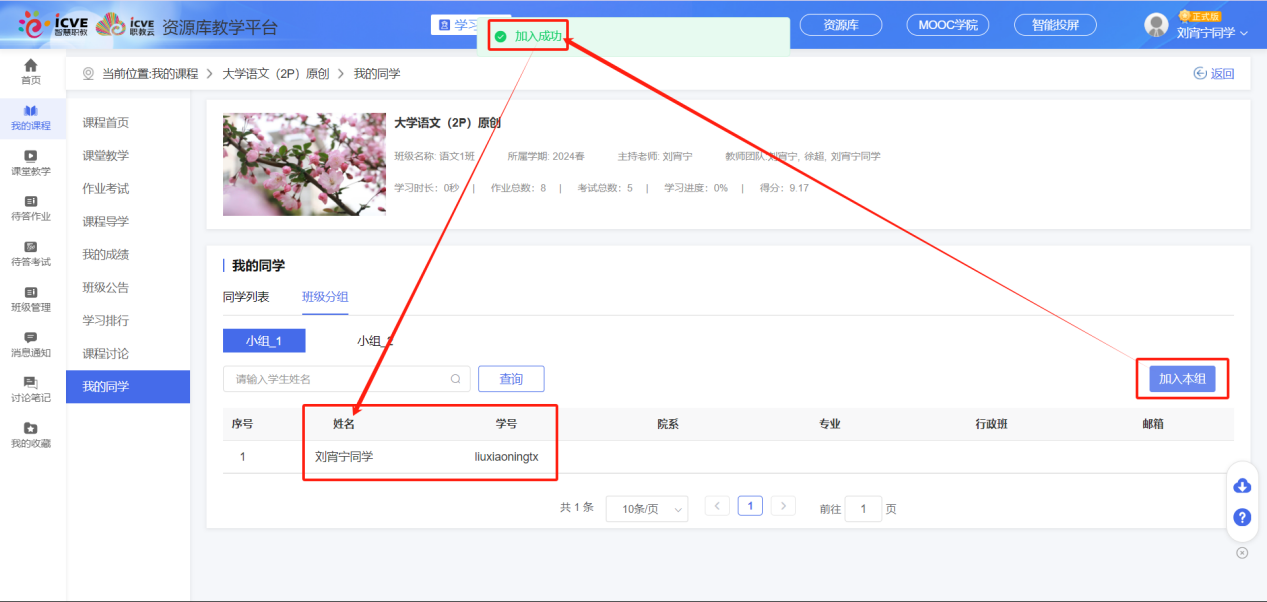1267x602 pixels.
Task: Click the 加入本组 button
Action: pyautogui.click(x=1181, y=379)
